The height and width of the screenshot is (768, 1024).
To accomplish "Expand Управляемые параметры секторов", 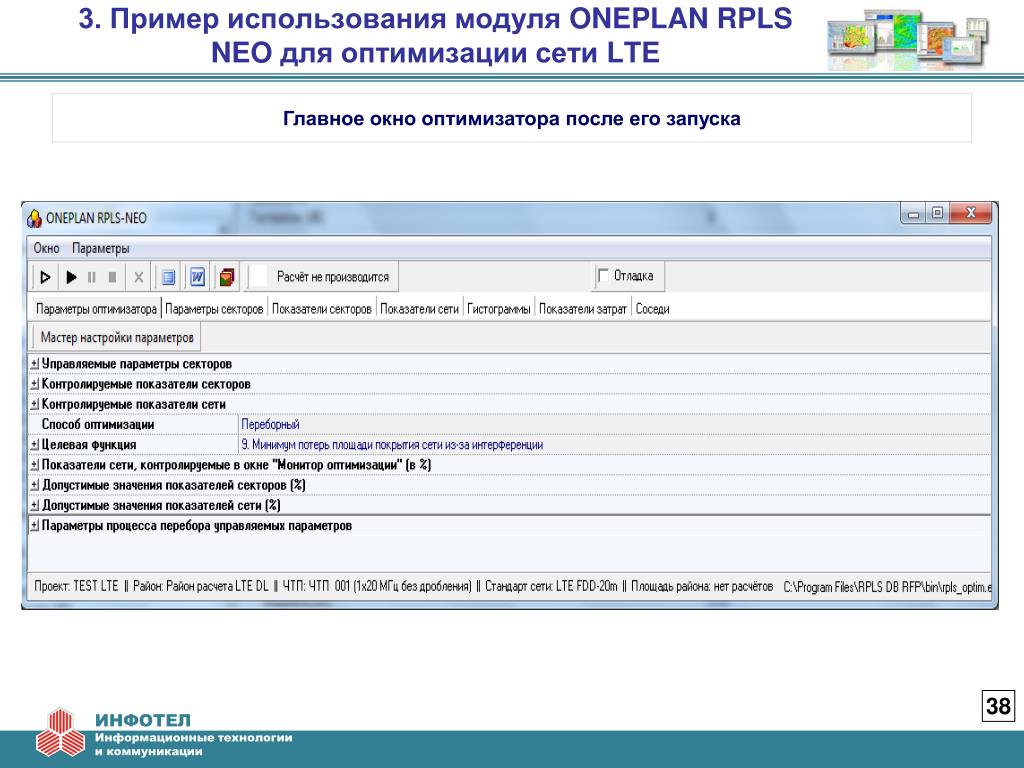I will (x=35, y=364).
